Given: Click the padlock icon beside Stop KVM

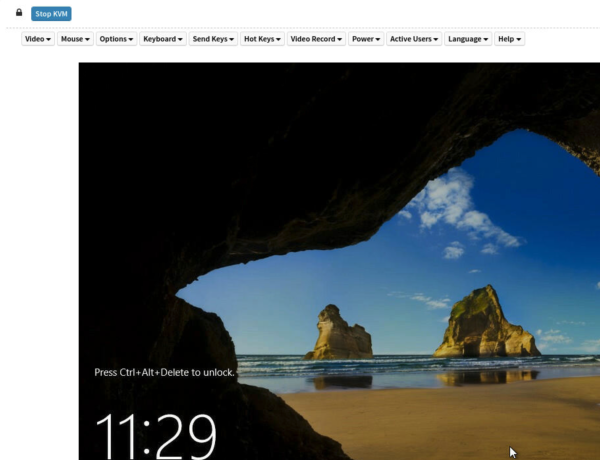Looking at the screenshot, I should 19,13.
